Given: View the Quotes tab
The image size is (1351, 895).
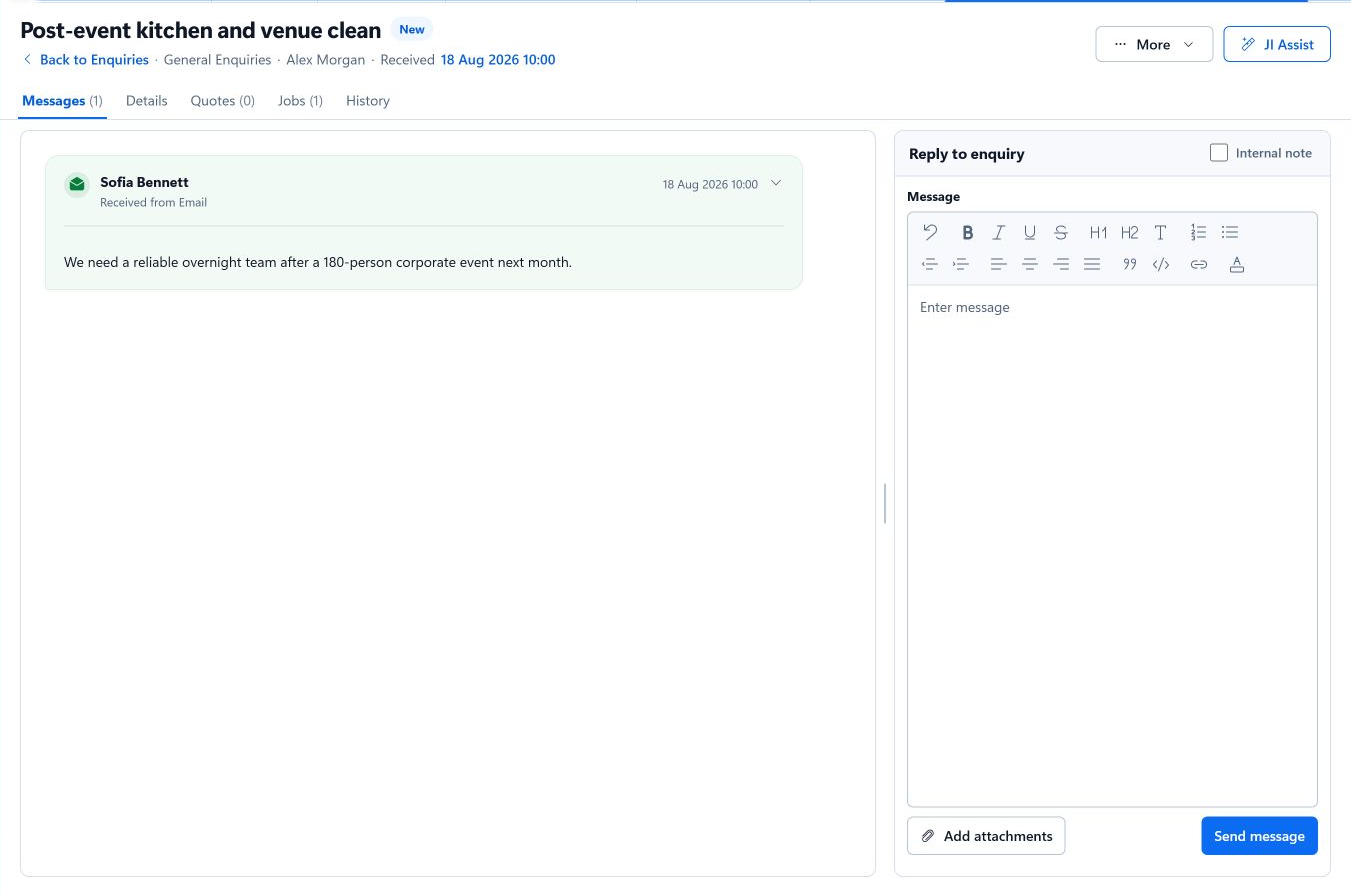Looking at the screenshot, I should coord(223,101).
